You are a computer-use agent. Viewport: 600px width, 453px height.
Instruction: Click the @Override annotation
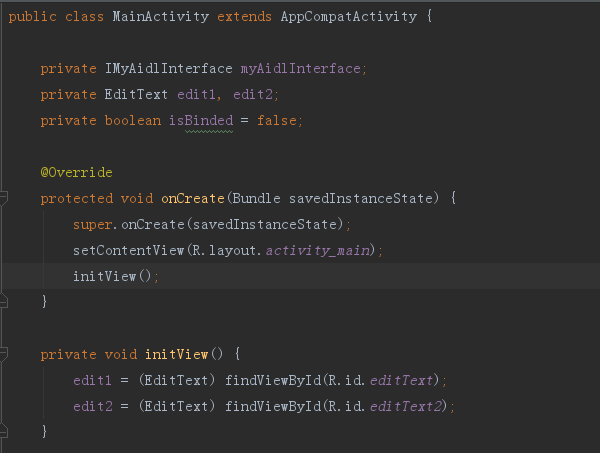(x=77, y=173)
